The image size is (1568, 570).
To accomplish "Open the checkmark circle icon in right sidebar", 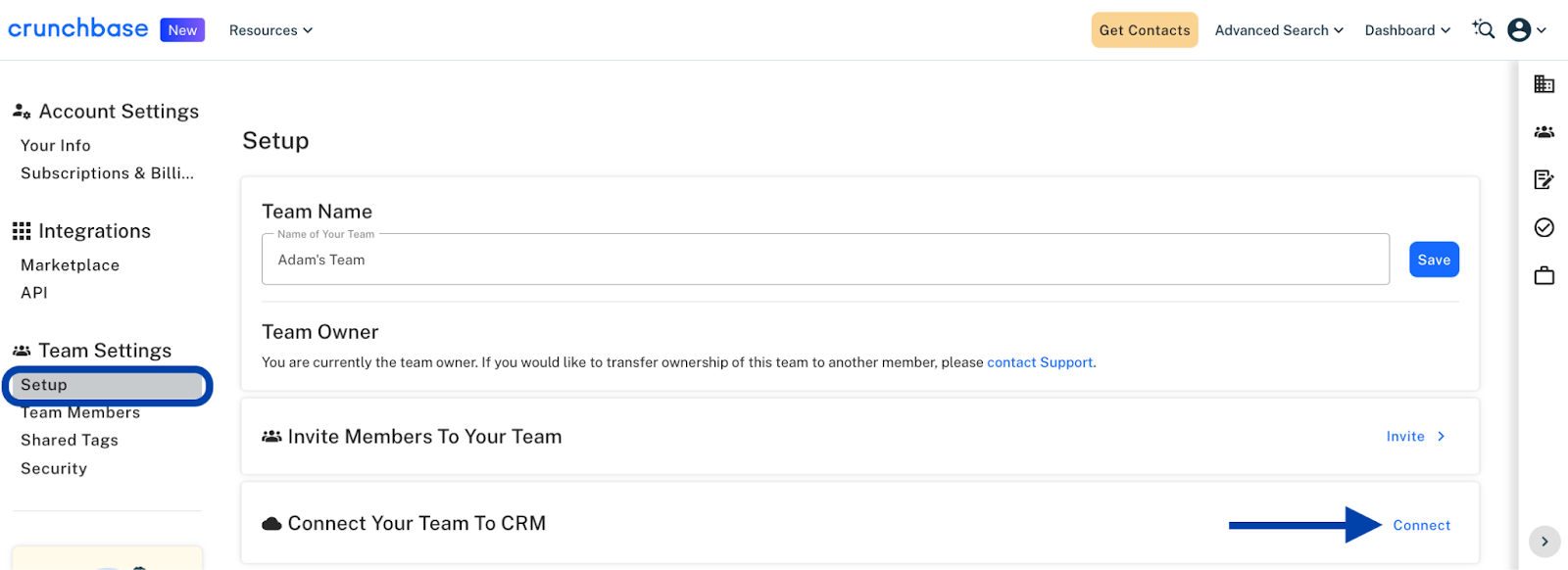I will click(x=1543, y=227).
